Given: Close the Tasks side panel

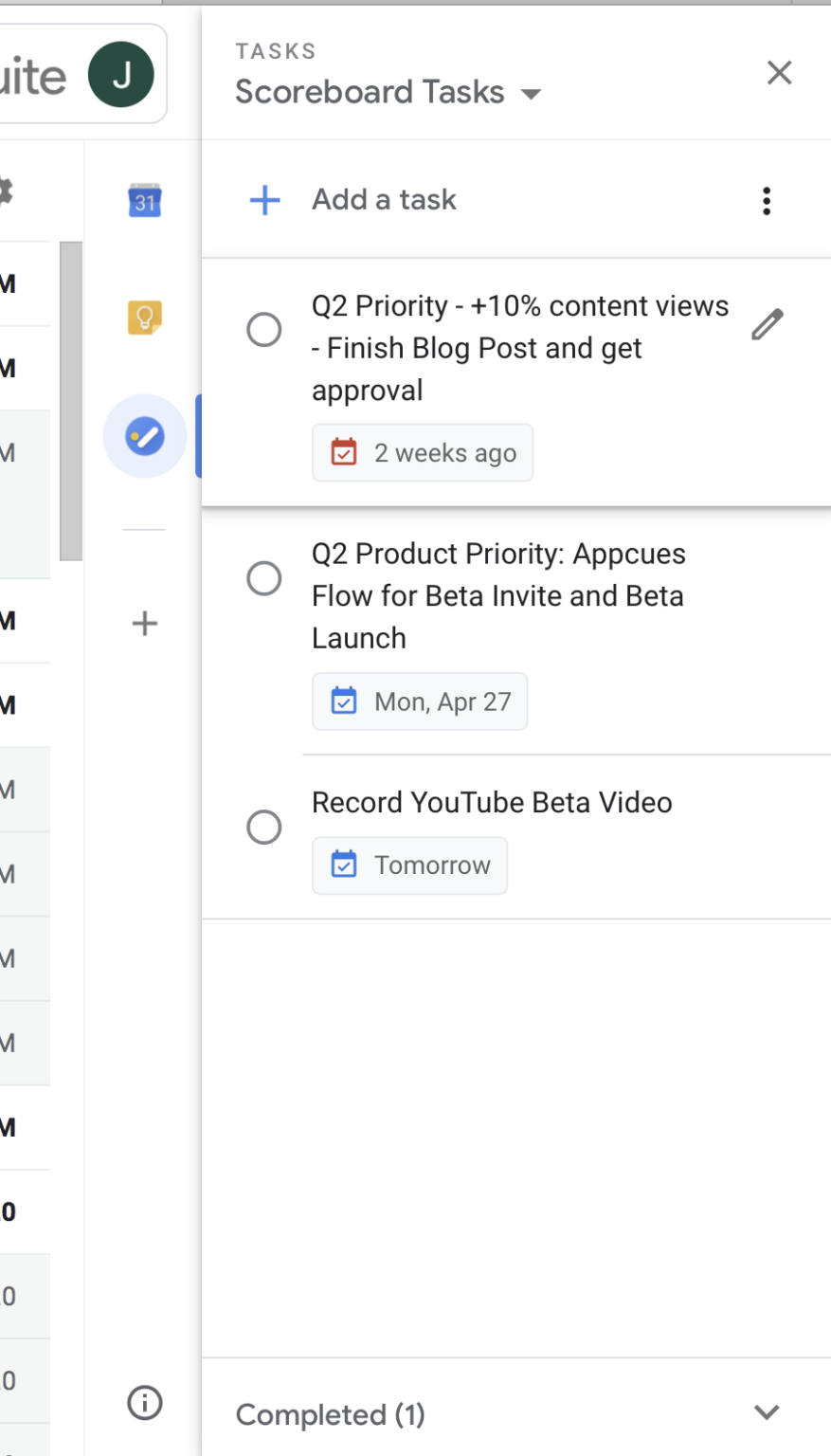Looking at the screenshot, I should pos(779,73).
